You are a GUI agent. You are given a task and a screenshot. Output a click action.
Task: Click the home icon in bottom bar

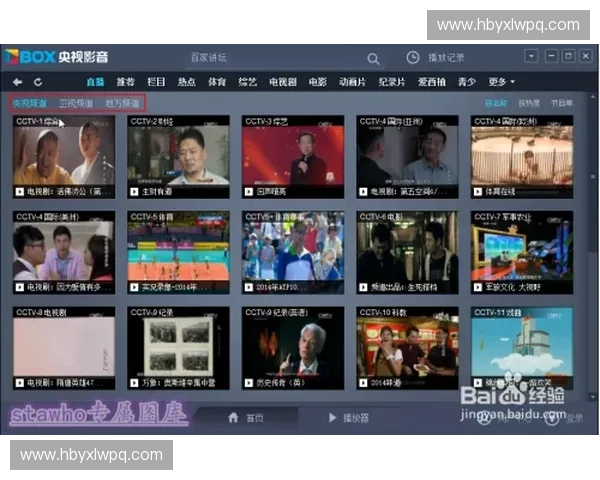coord(234,417)
